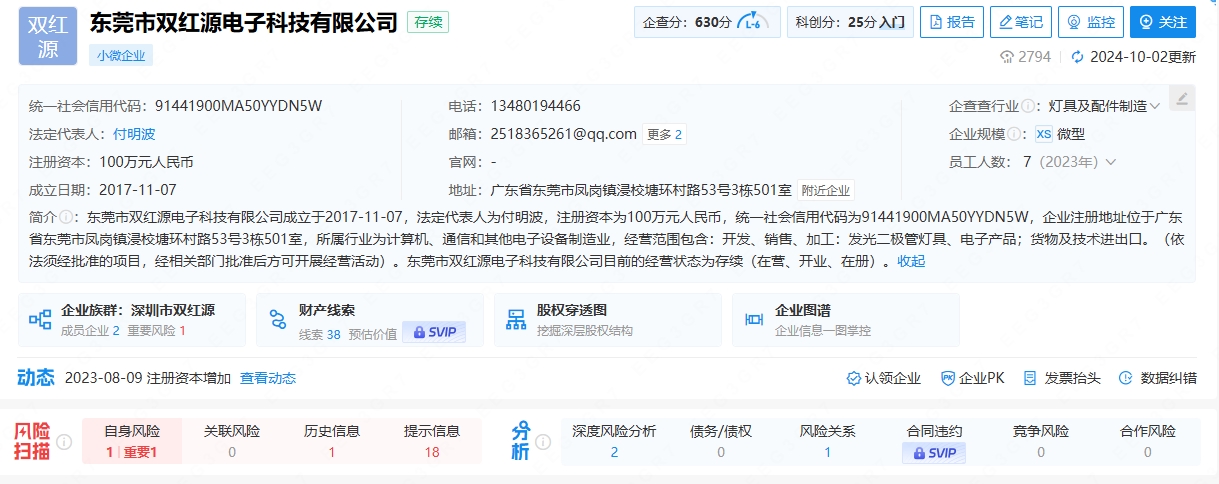Expand the 灯具及配件制造 industry dropdown
Viewport: 1219px width, 484px height.
(1155, 106)
